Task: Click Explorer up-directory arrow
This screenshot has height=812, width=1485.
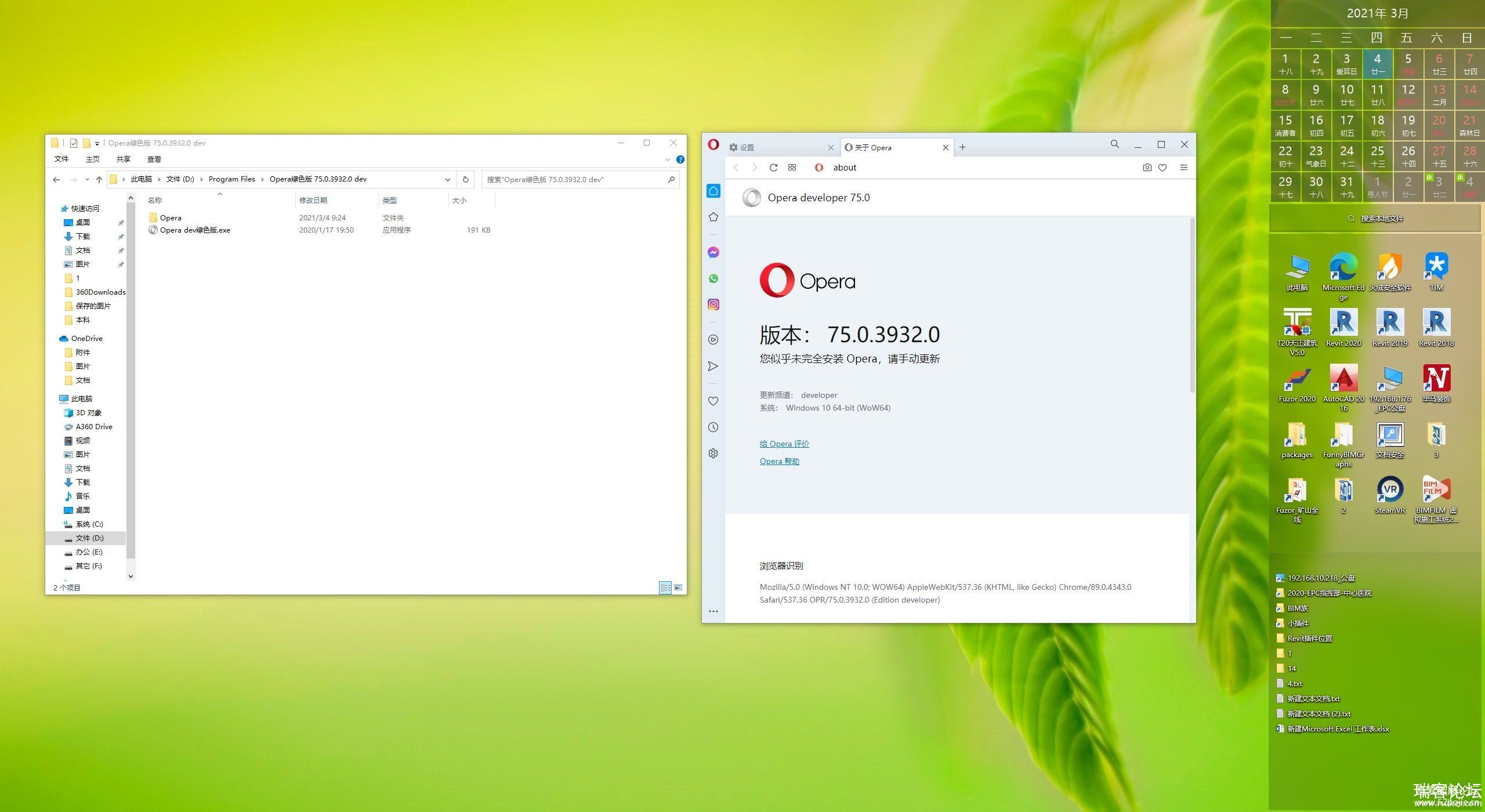Action: (x=99, y=179)
